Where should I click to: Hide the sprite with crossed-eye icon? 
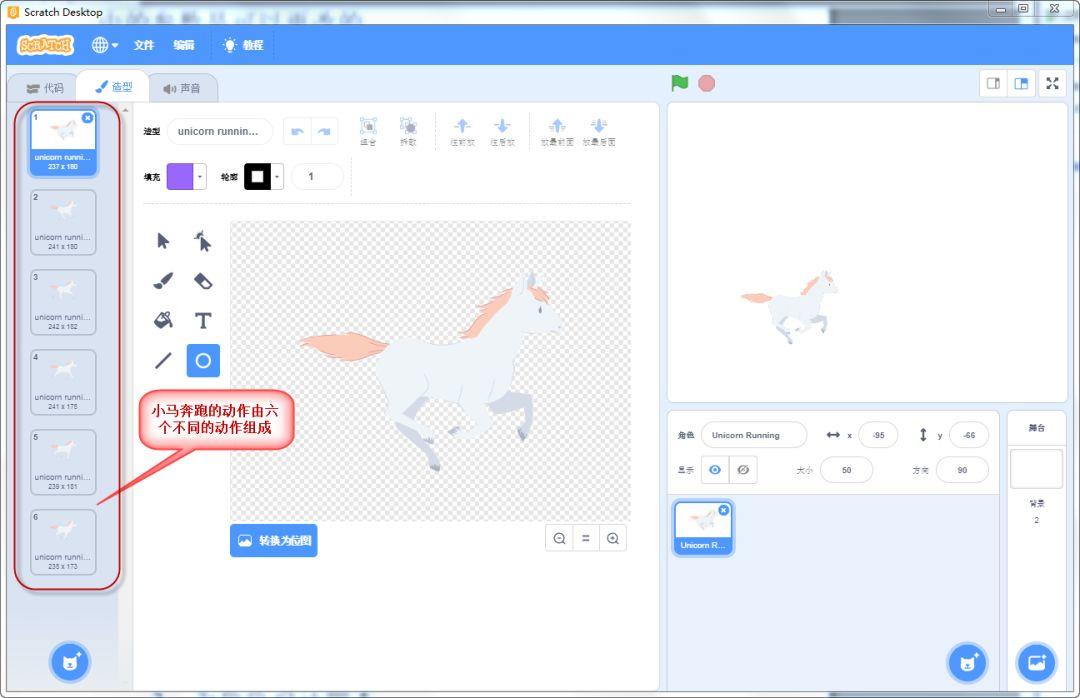click(x=743, y=470)
